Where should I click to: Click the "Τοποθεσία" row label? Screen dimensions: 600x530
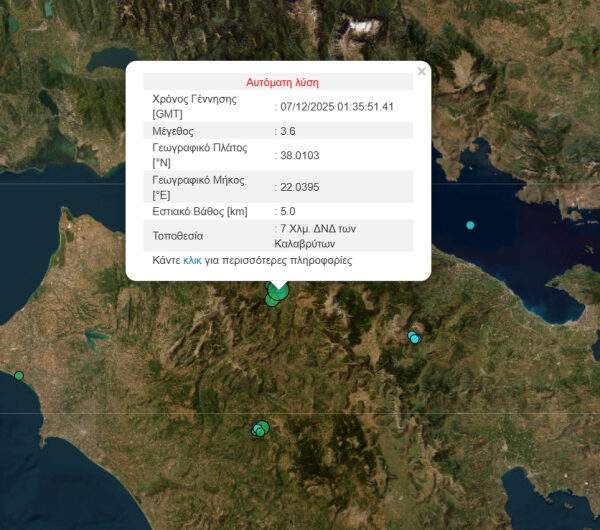pyautogui.click(x=177, y=236)
